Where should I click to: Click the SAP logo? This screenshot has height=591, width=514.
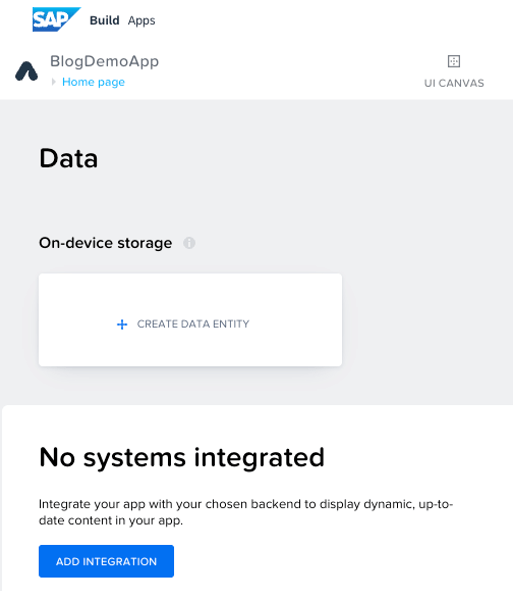(56, 19)
